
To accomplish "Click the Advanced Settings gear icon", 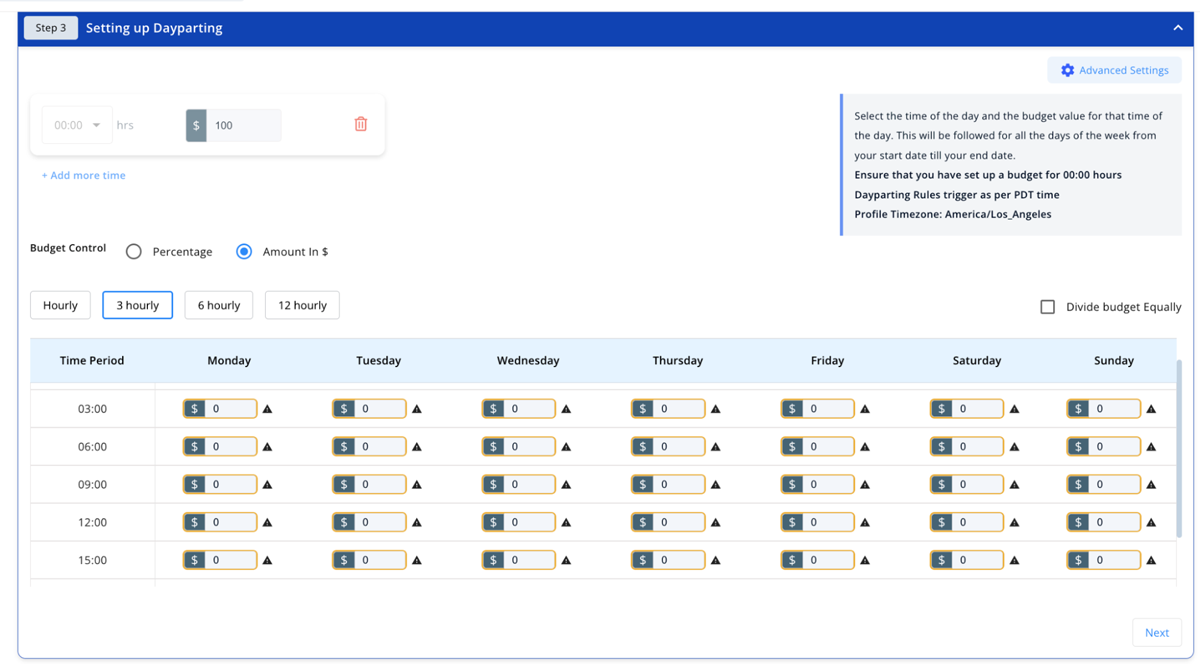I will [1067, 70].
